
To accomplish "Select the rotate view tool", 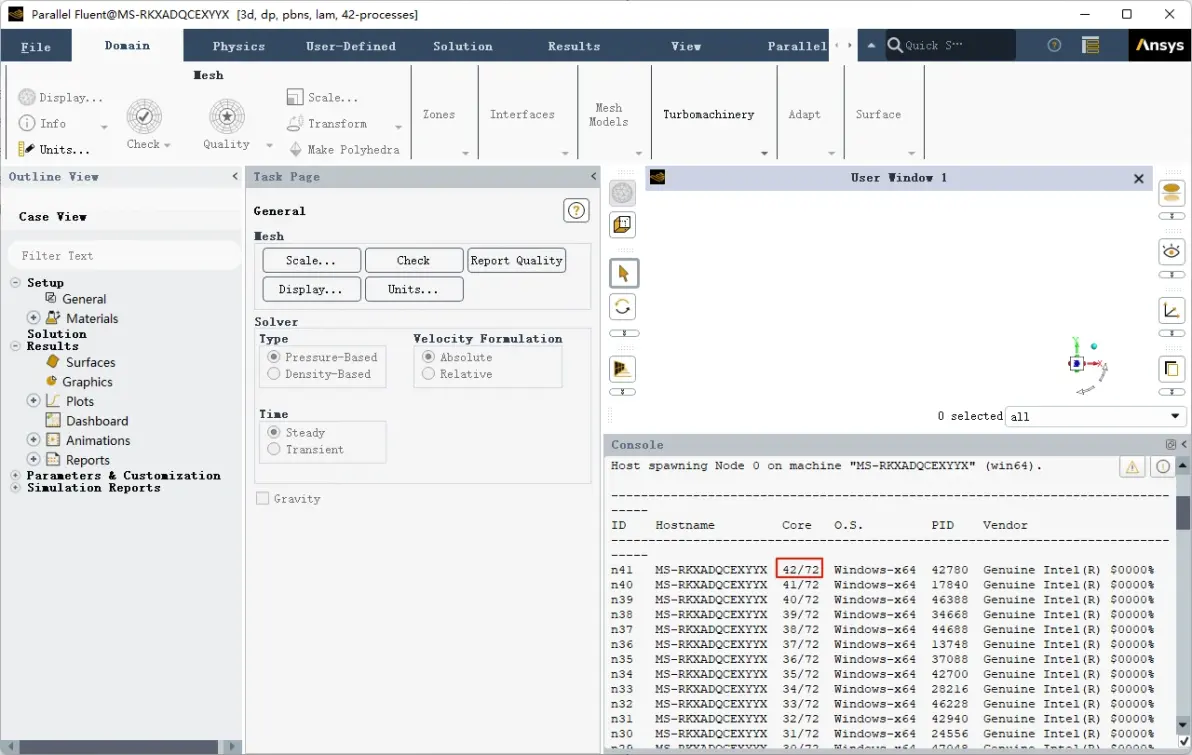I will click(623, 307).
